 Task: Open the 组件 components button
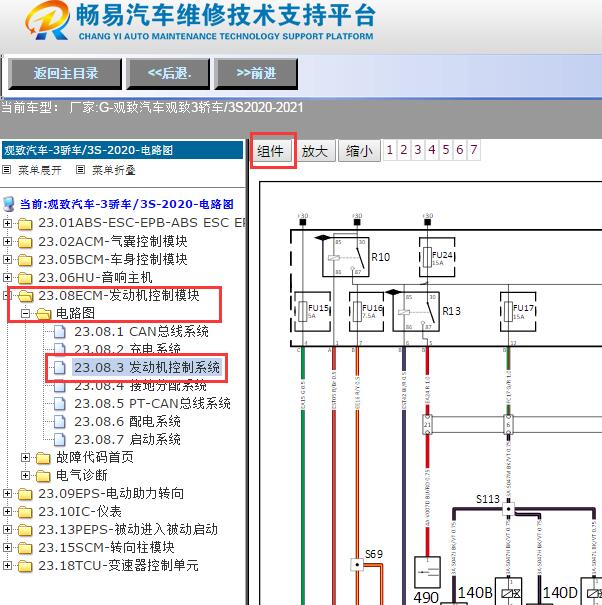click(x=271, y=151)
